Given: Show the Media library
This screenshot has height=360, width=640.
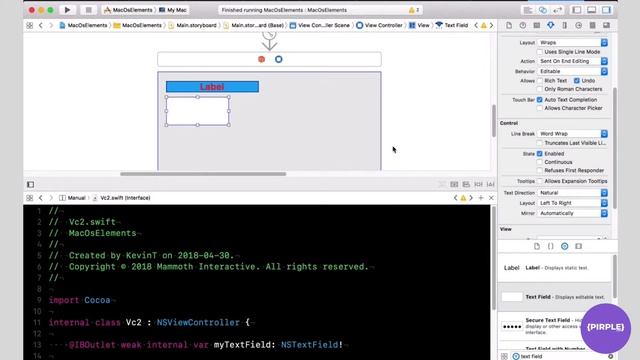Looking at the screenshot, I should coord(578,246).
